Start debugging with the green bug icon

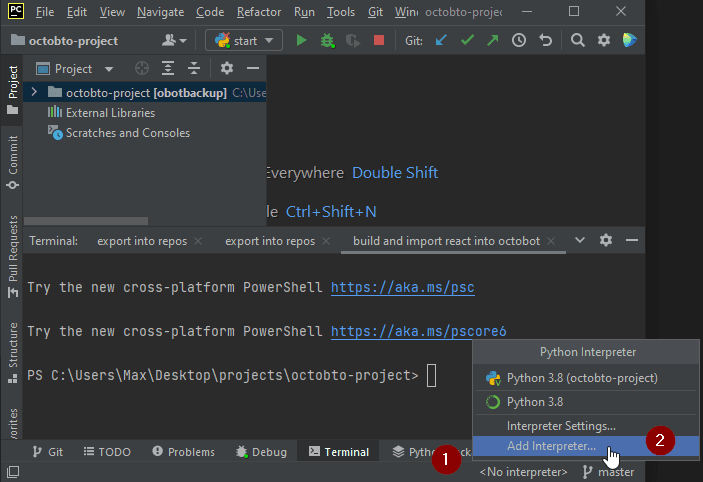(327, 41)
